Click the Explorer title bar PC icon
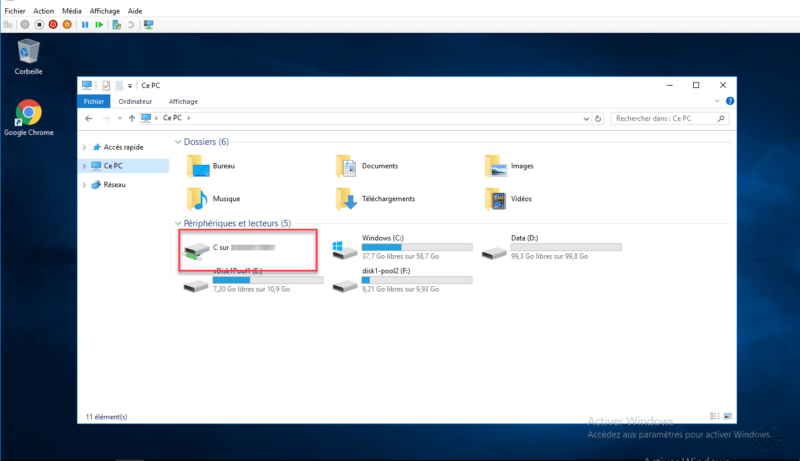This screenshot has width=800, height=461. click(87, 85)
